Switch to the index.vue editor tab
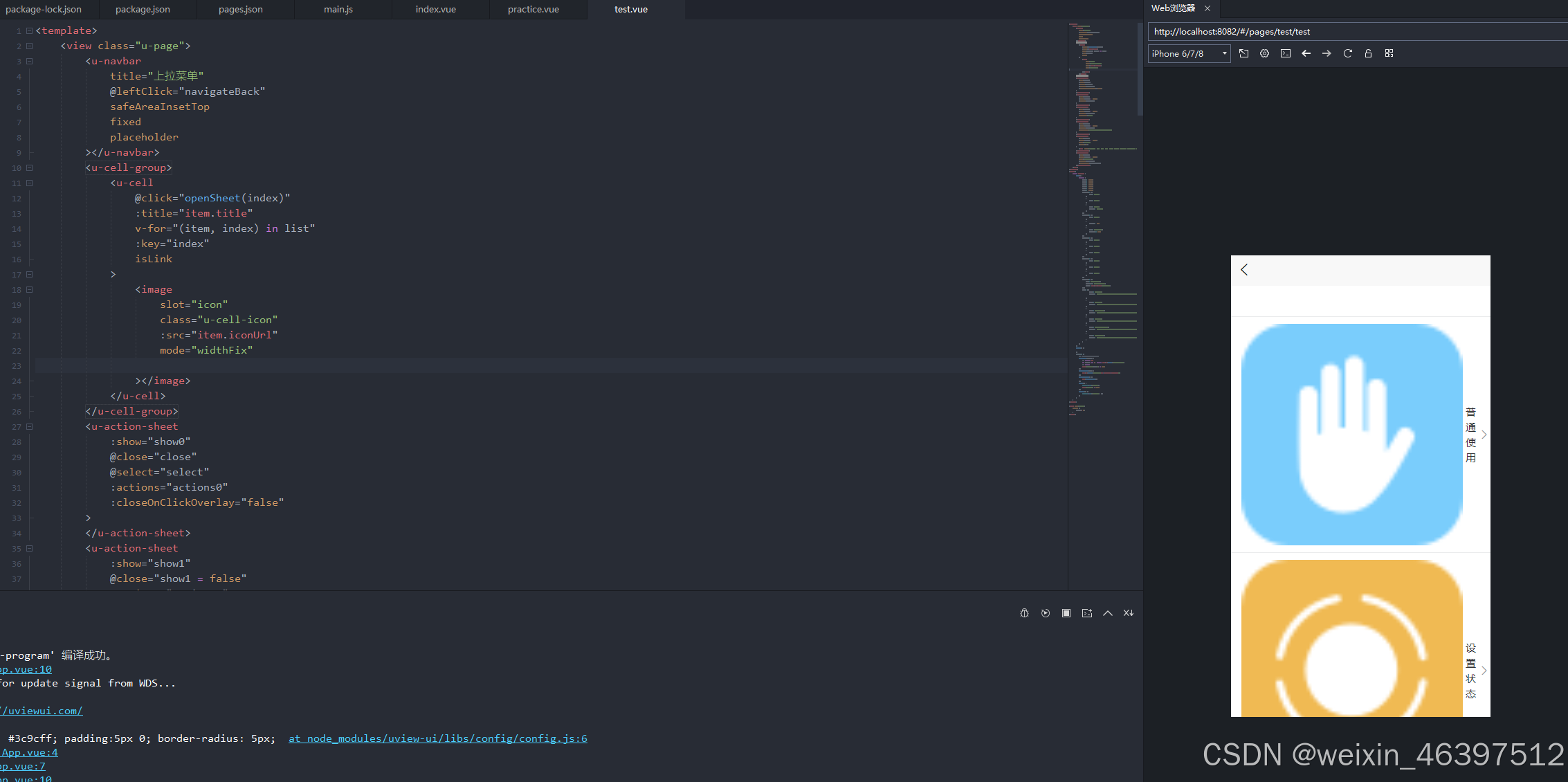The image size is (1568, 782). pyautogui.click(x=435, y=9)
